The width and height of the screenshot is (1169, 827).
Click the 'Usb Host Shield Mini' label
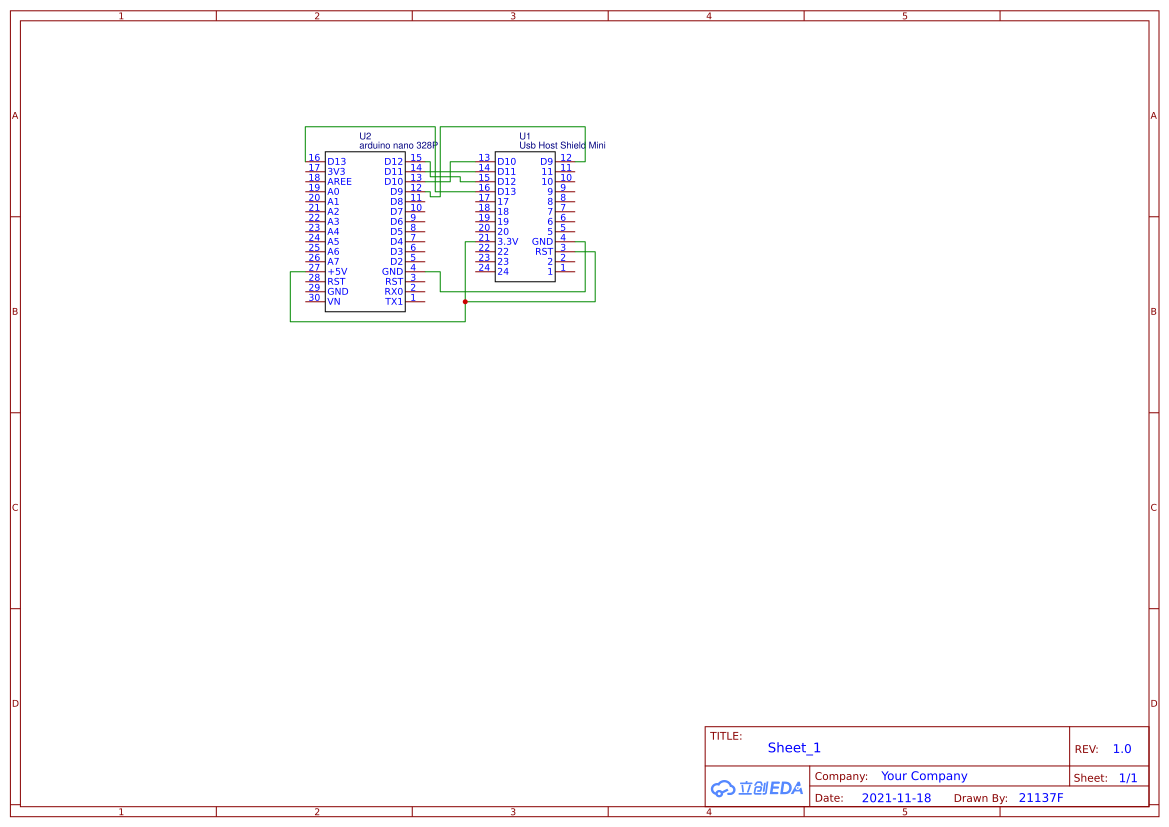click(562, 145)
